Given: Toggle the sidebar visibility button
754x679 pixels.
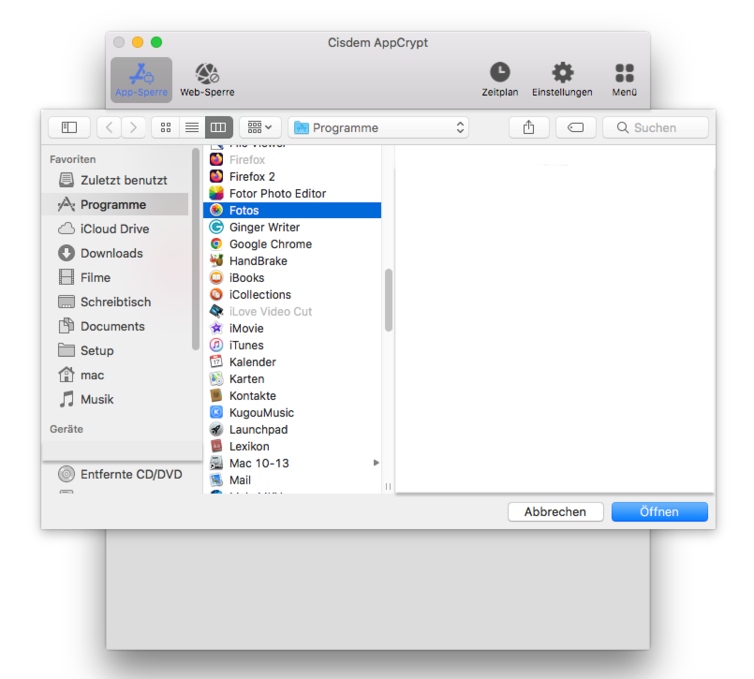Looking at the screenshot, I should pyautogui.click(x=69, y=127).
